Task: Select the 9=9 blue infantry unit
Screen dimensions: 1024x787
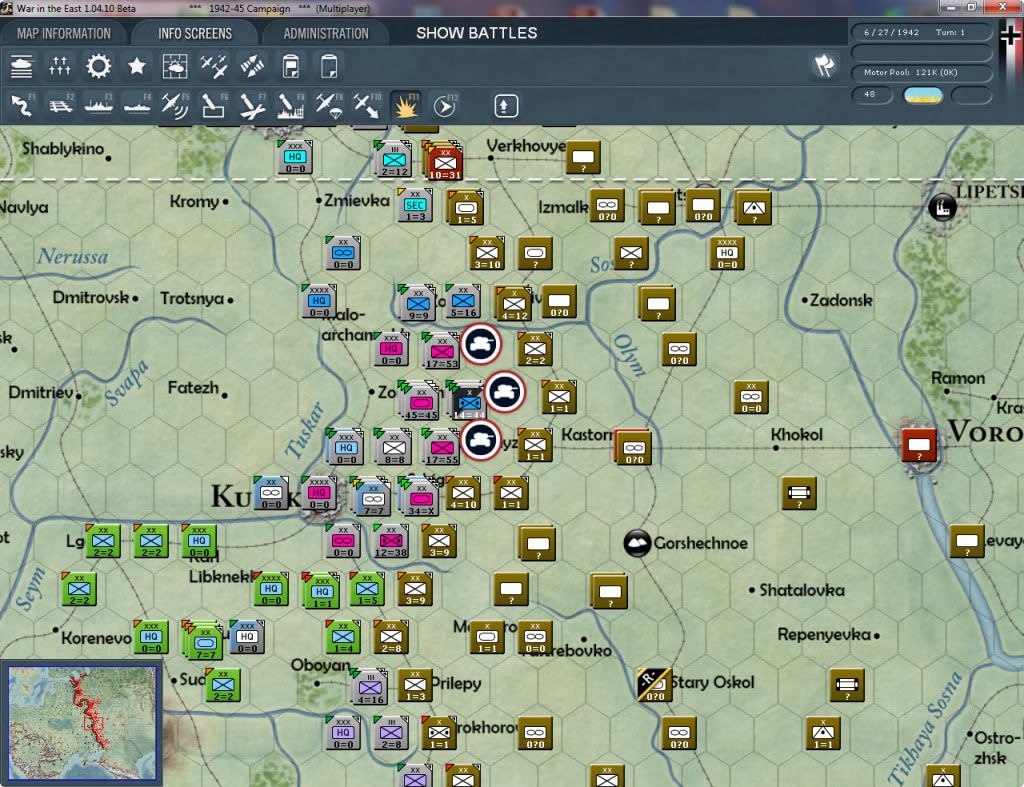Action: coord(417,304)
